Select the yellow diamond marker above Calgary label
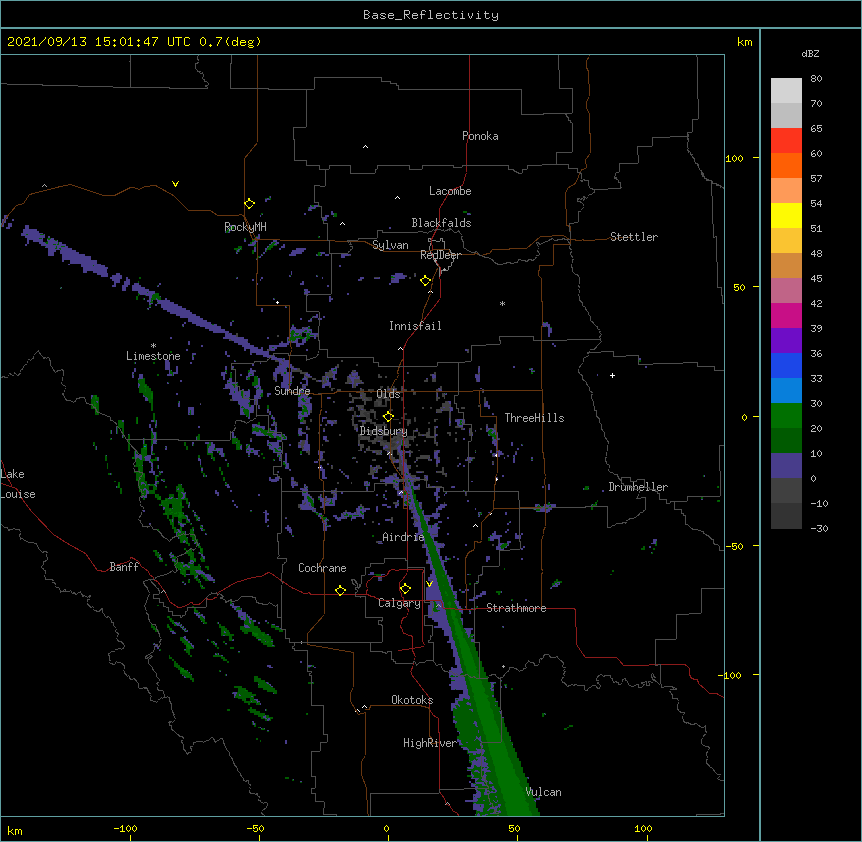862x842 pixels. pyautogui.click(x=405, y=589)
